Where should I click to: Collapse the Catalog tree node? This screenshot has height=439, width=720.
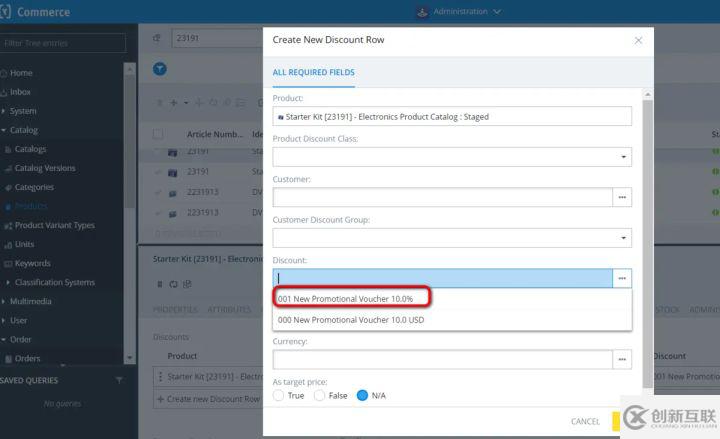(3, 130)
